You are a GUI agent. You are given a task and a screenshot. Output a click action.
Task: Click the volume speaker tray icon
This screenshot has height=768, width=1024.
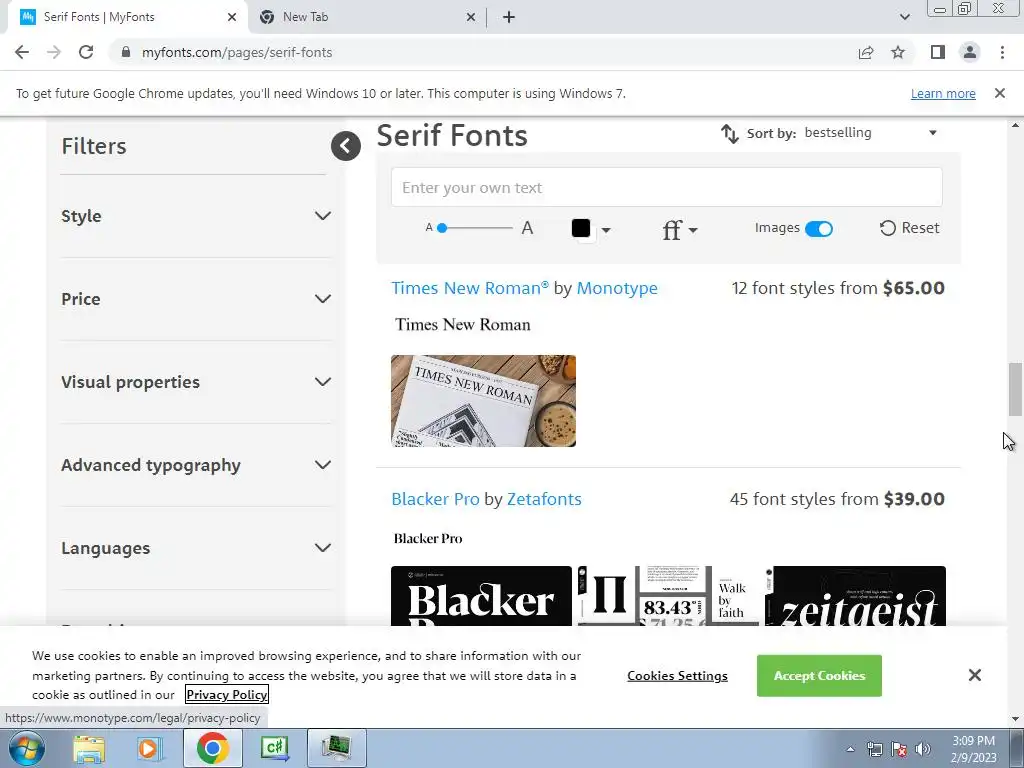pyautogui.click(x=923, y=749)
